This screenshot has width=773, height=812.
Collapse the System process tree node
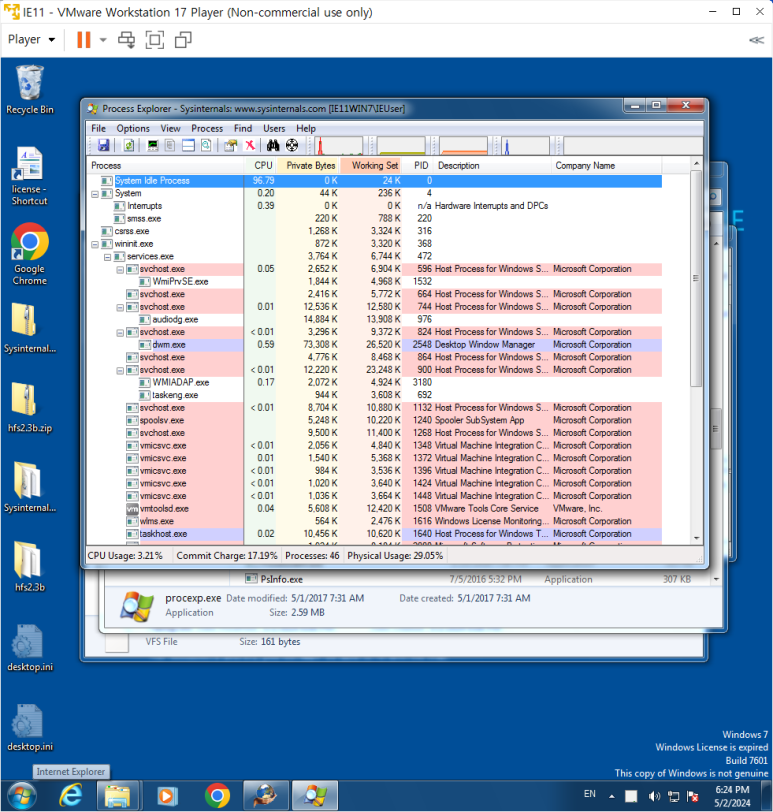pos(95,194)
